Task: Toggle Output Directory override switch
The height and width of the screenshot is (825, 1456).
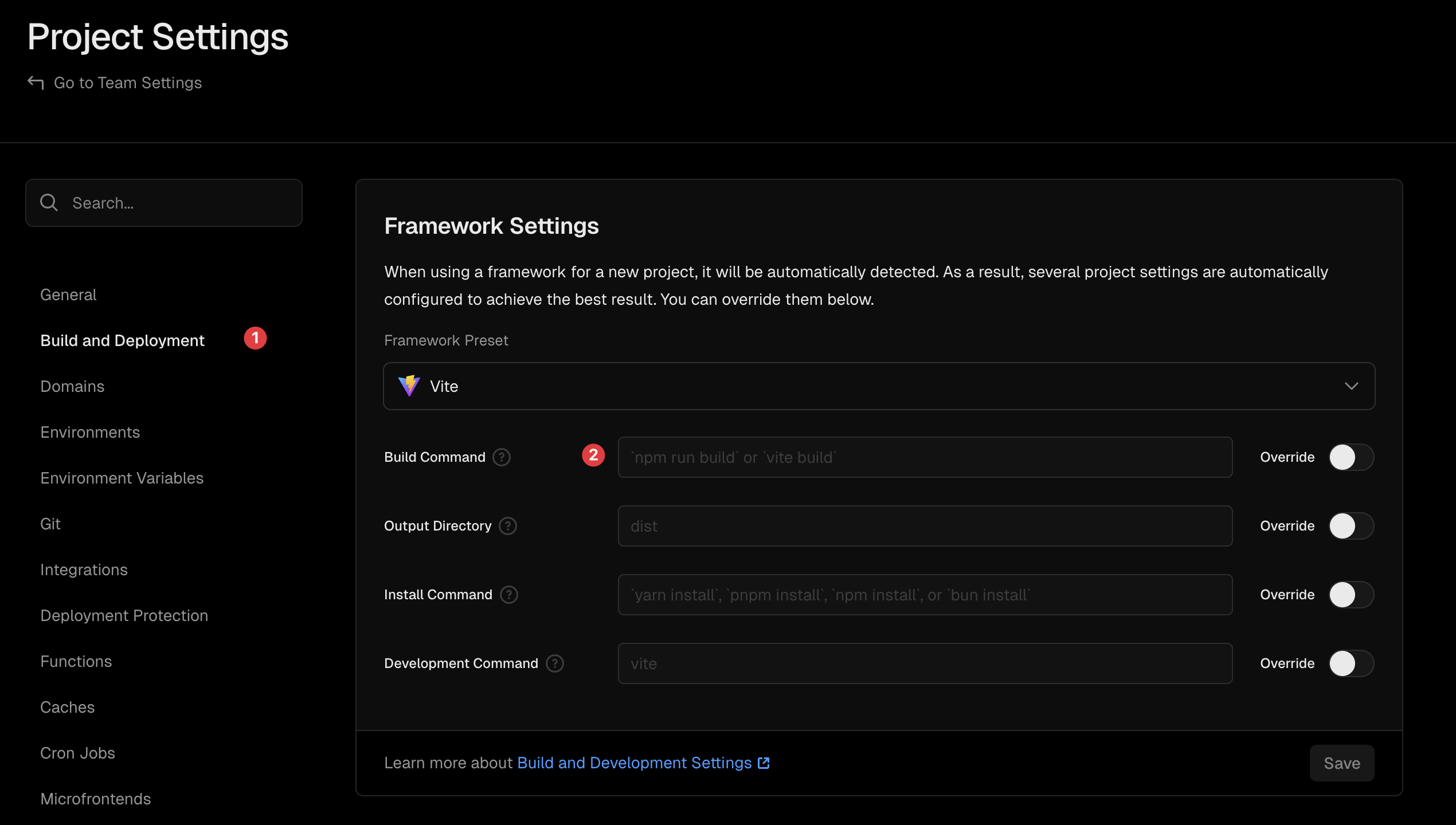Action: (x=1351, y=526)
